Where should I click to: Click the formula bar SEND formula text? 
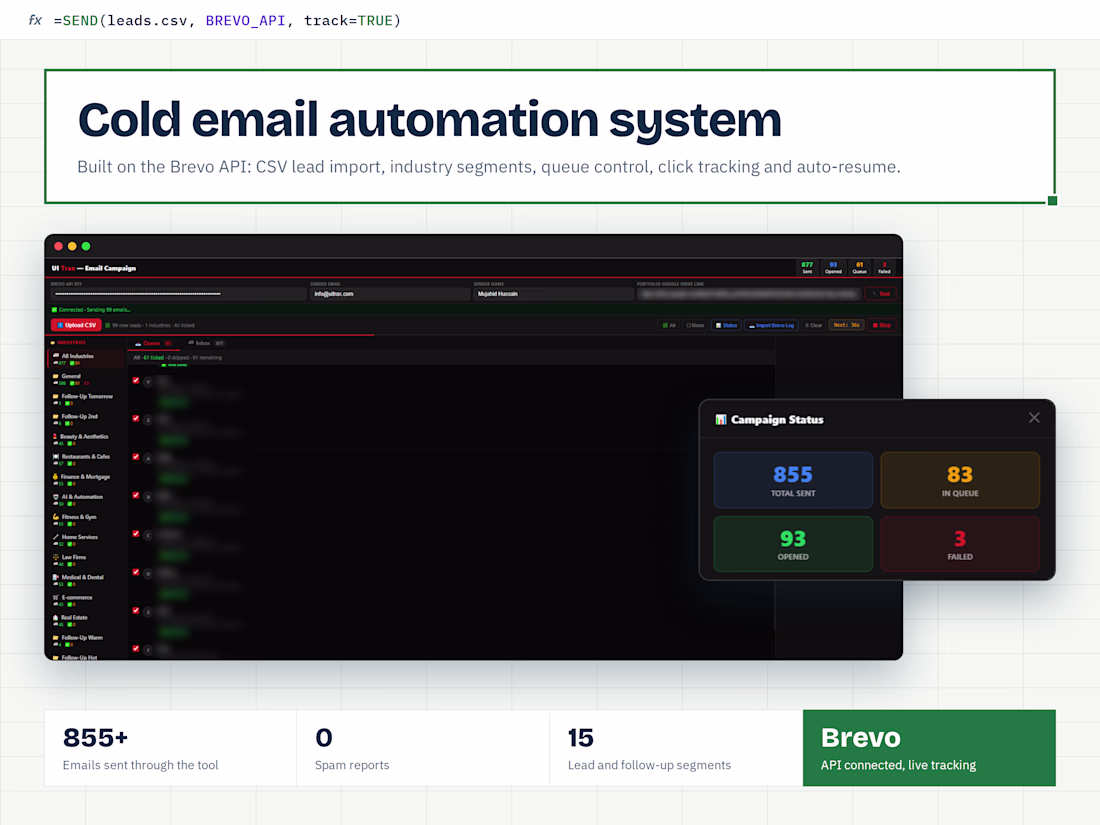click(x=227, y=20)
